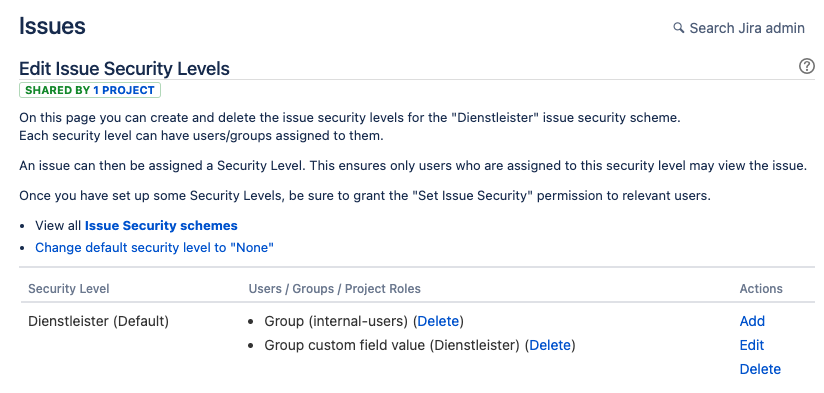Click the Group custom field value text
Image resolution: width=824 pixels, height=393 pixels.
[x=392, y=345]
